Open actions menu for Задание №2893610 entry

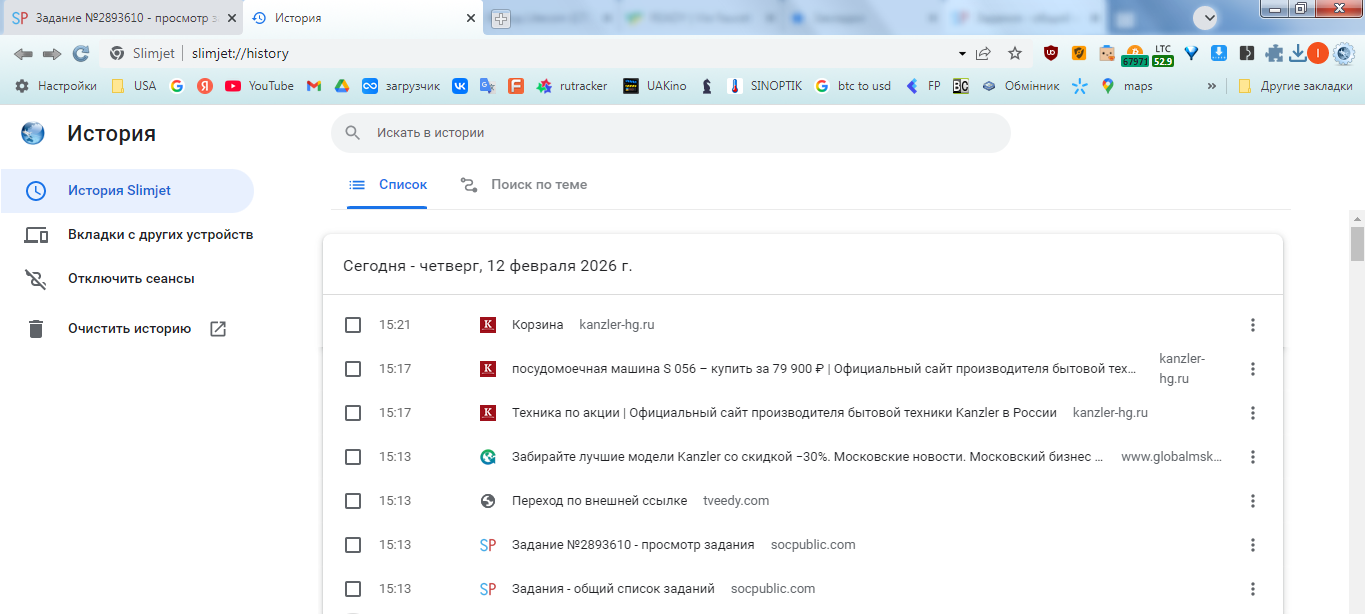pyautogui.click(x=1252, y=545)
